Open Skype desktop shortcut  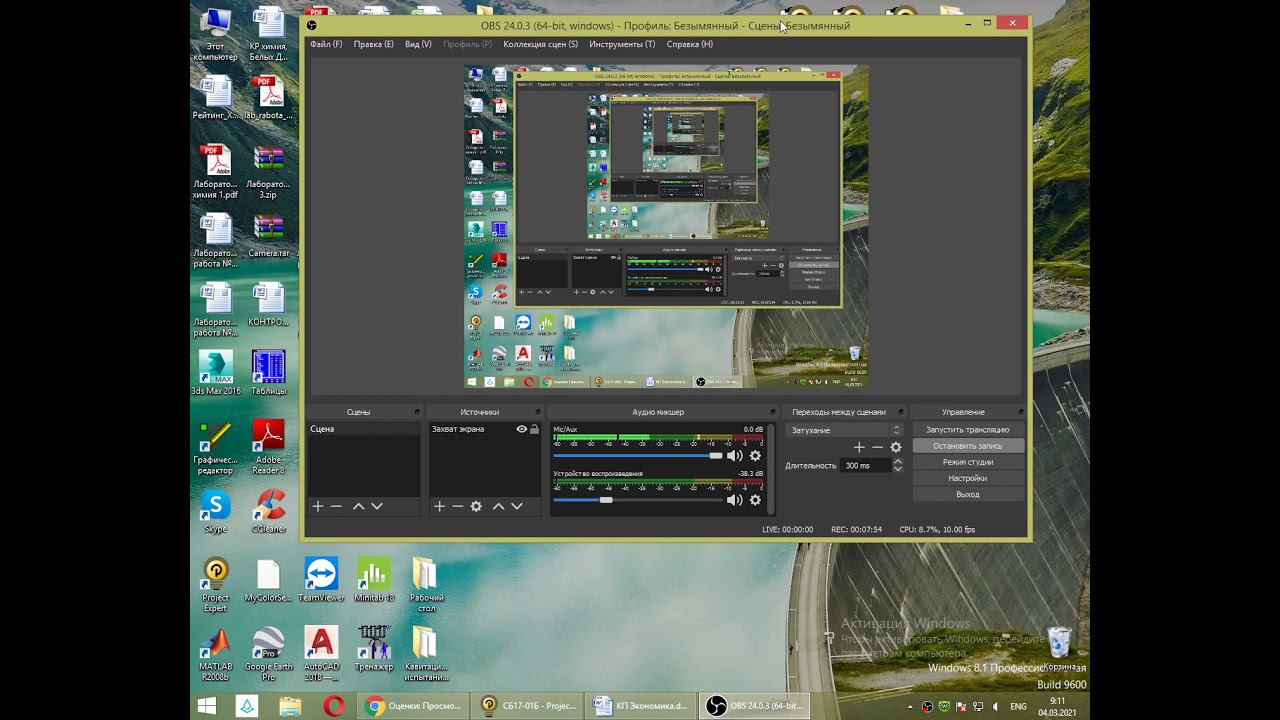(216, 511)
